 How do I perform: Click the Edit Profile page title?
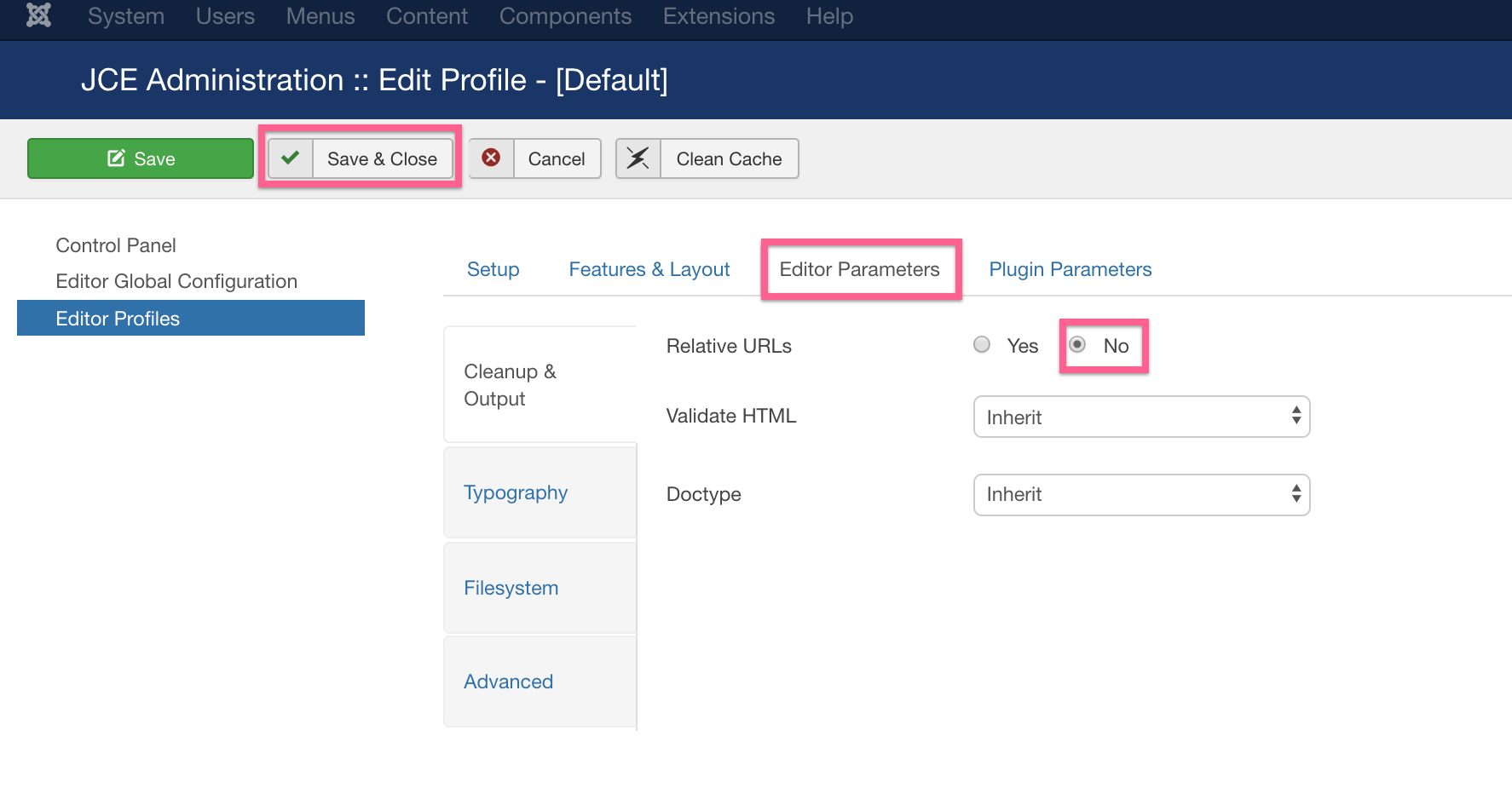pyautogui.click(x=374, y=80)
